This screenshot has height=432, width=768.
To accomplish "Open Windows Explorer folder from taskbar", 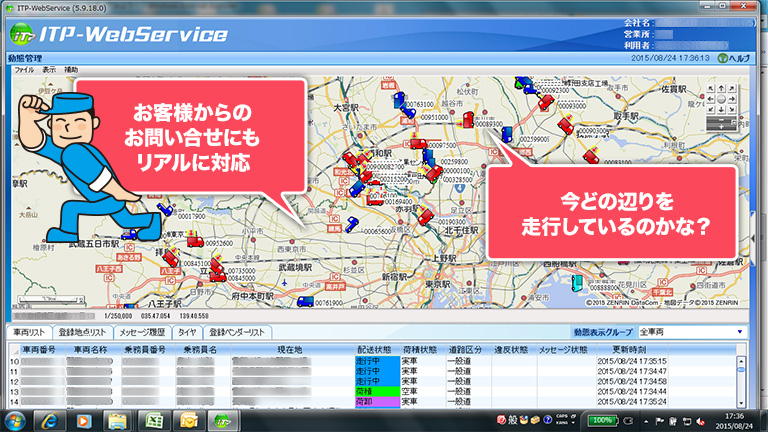I will click(118, 421).
